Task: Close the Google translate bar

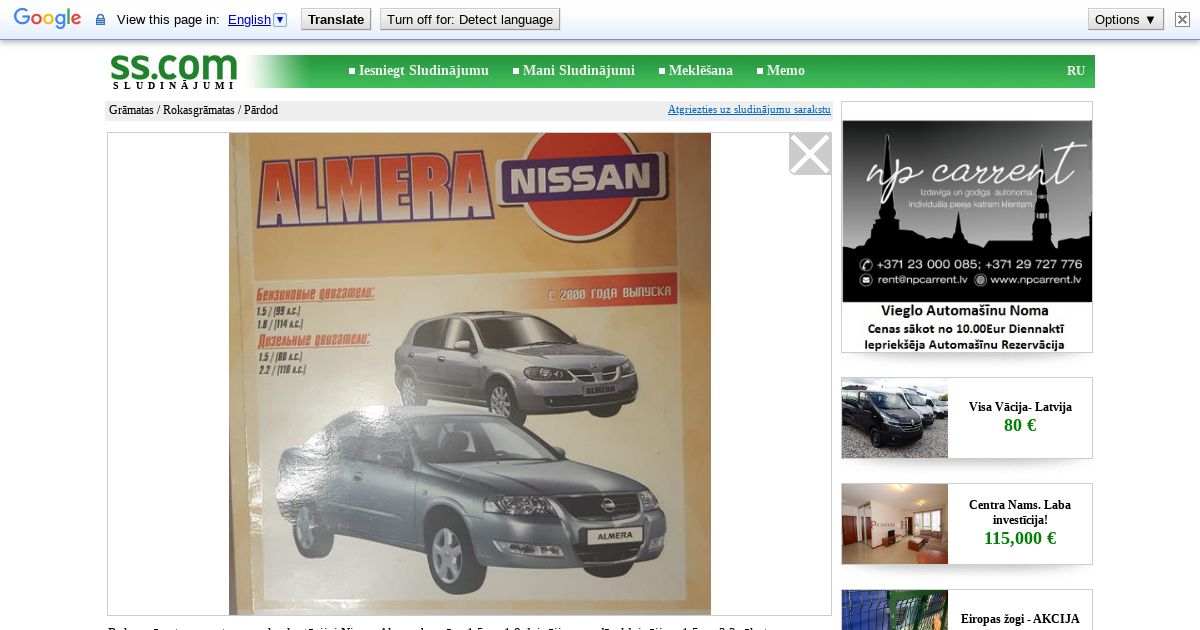Action: coord(1182,19)
